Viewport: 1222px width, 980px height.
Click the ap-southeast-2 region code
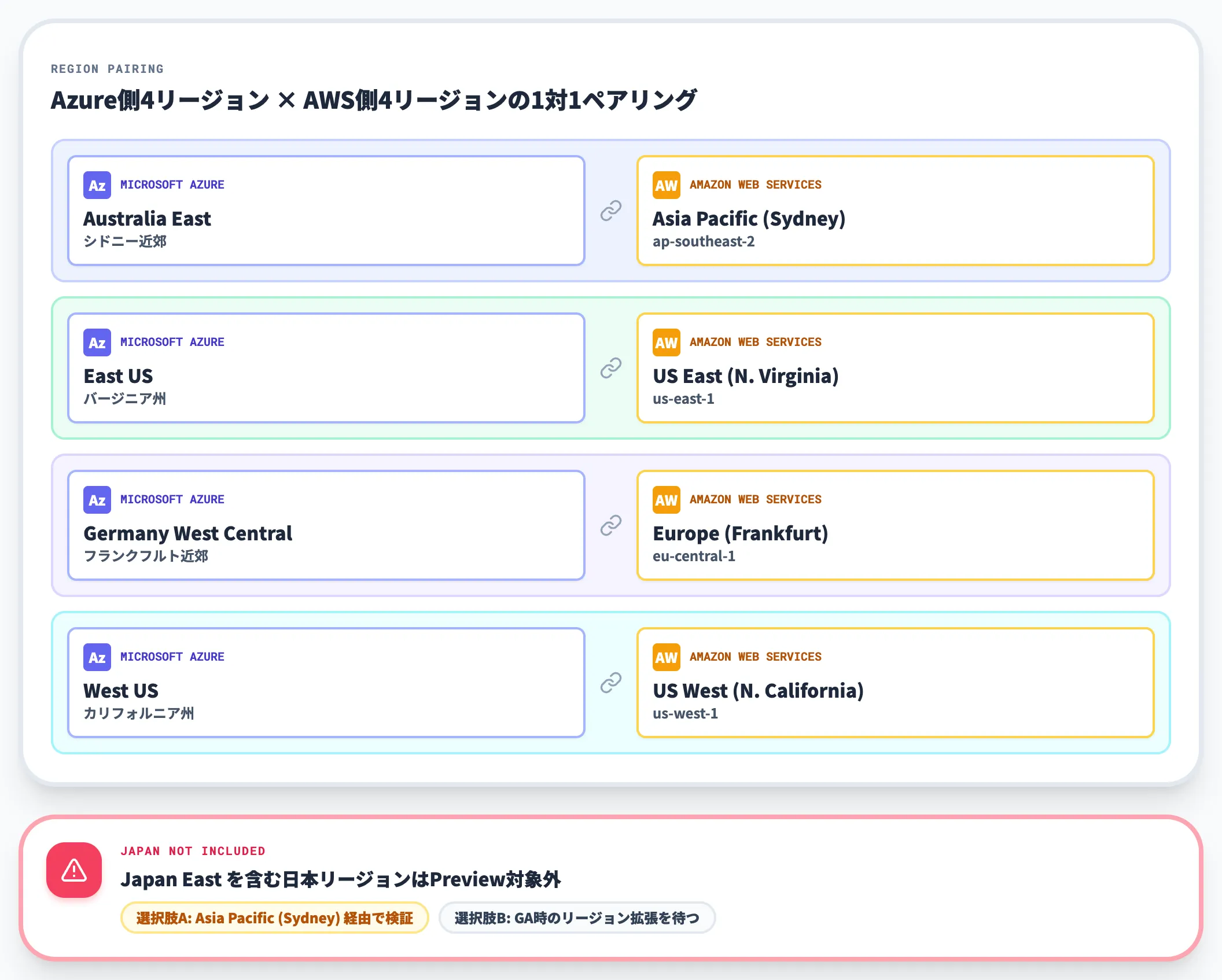click(704, 241)
